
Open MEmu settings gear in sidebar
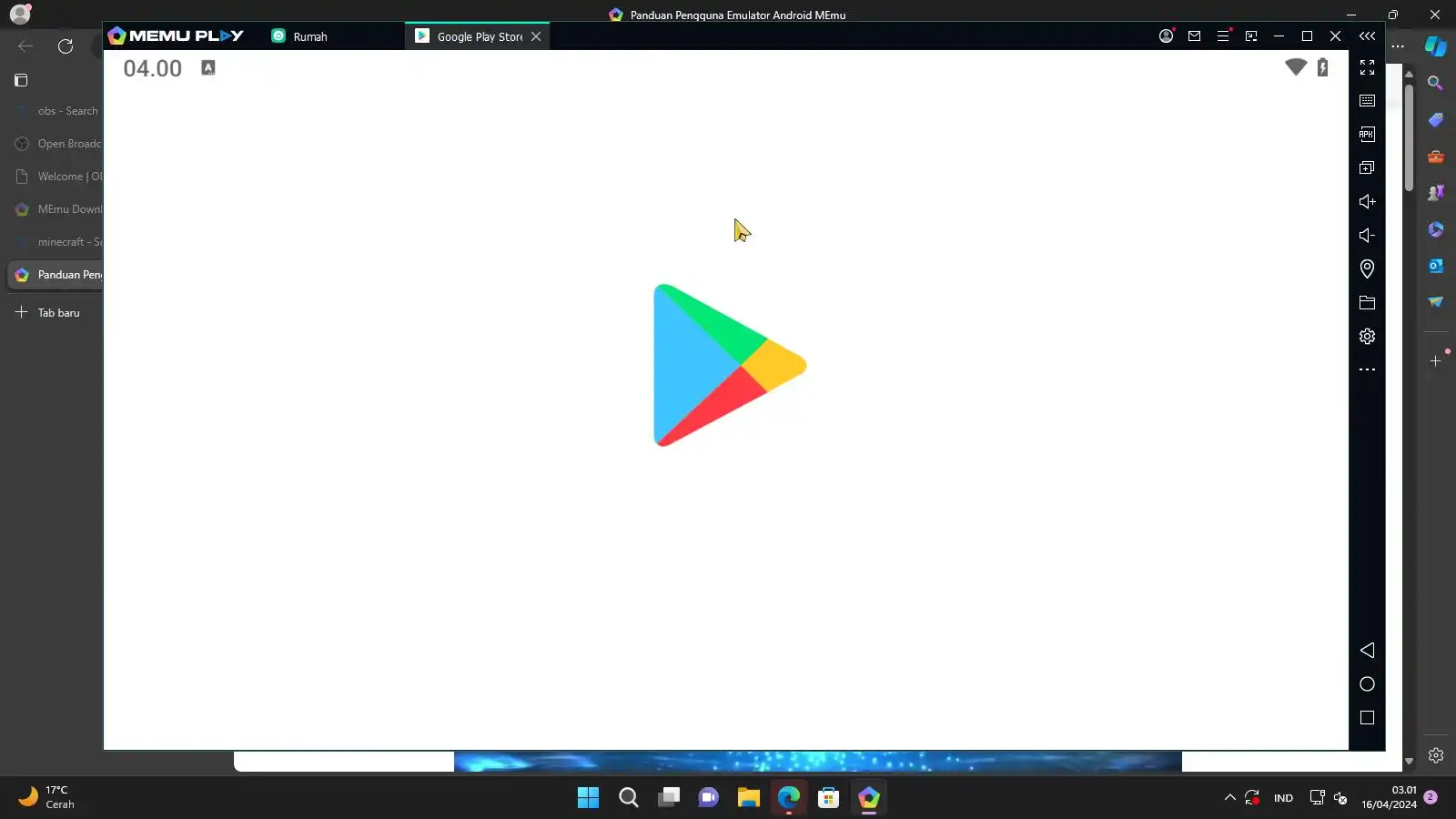click(x=1367, y=336)
